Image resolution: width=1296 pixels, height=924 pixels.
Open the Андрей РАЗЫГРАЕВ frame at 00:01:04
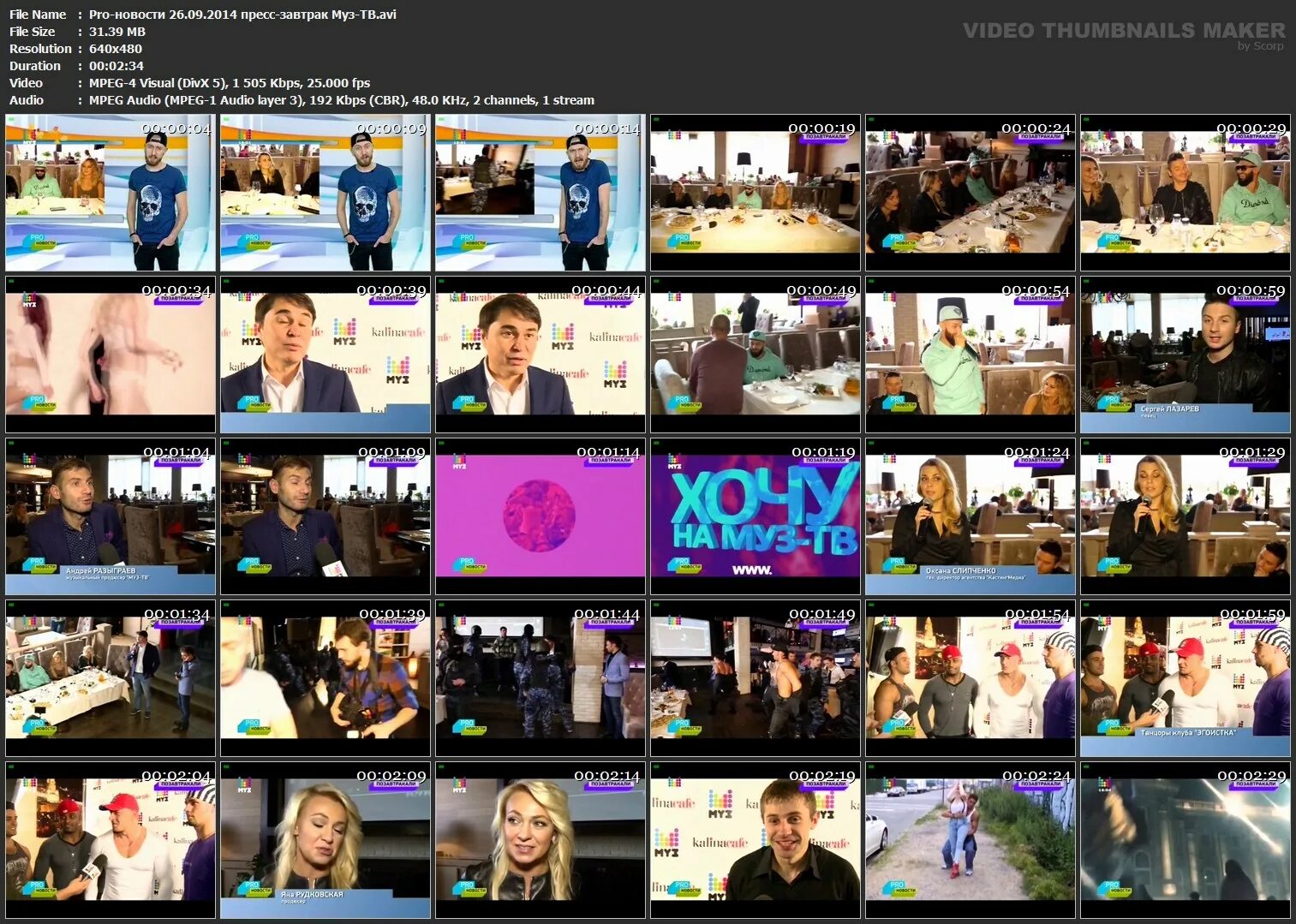[110, 516]
